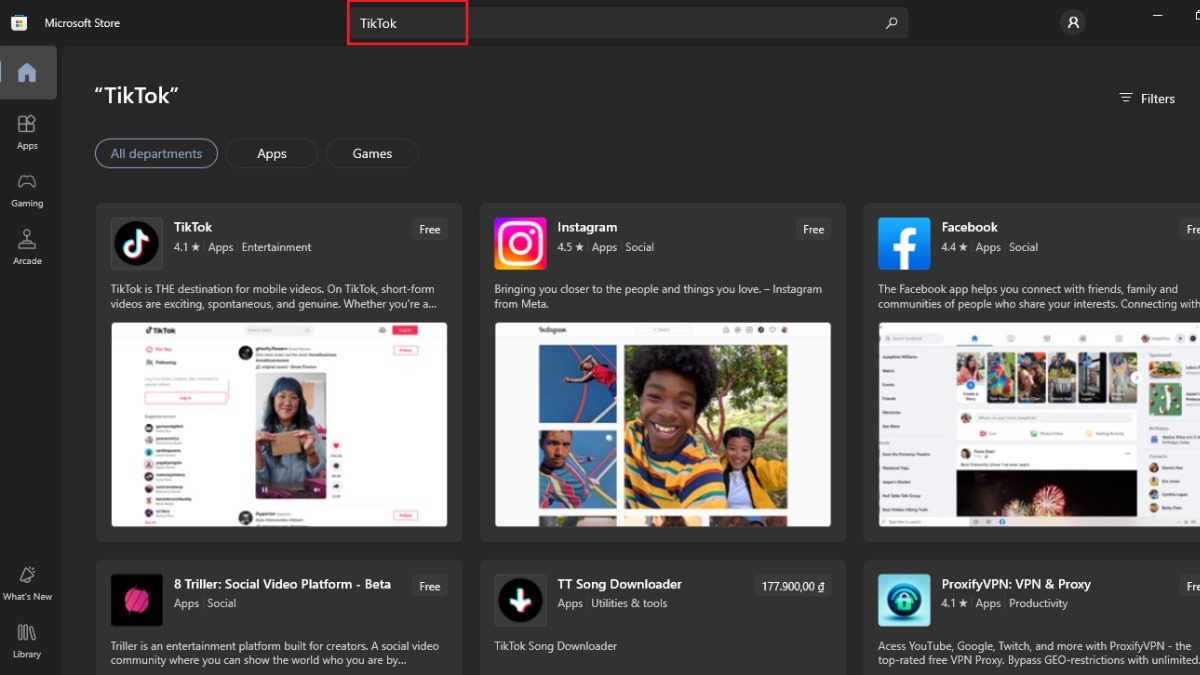The height and width of the screenshot is (675, 1200).
Task: Click the search magnifier icon
Action: [892, 23]
